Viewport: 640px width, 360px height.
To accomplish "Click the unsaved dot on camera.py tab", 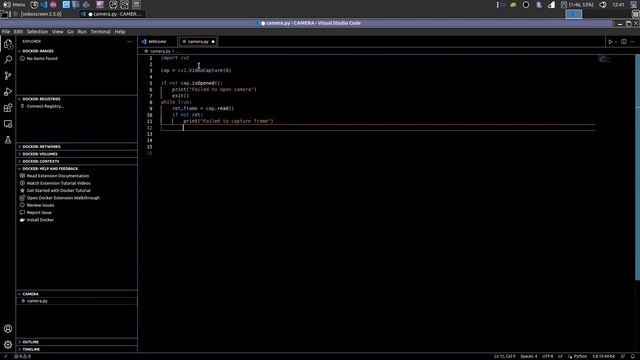I will (213, 42).
